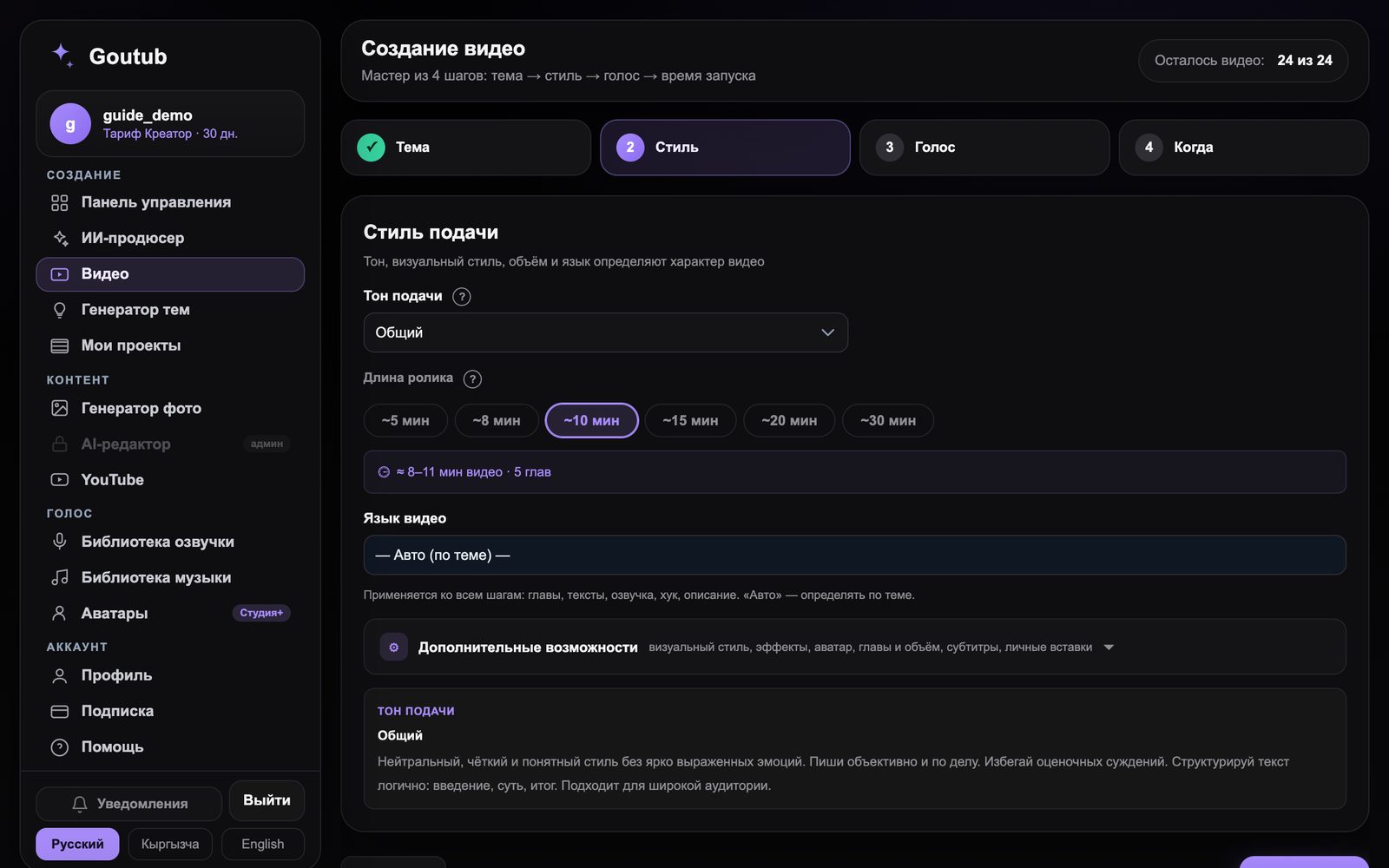Select Русский language button
Image resolution: width=1389 pixels, height=868 pixels.
click(77, 844)
